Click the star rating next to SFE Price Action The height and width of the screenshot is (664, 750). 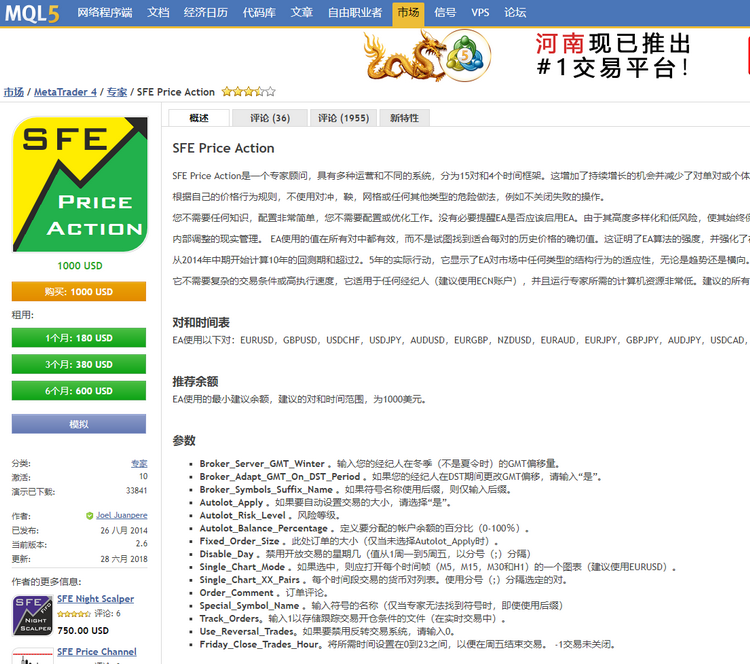[x=249, y=91]
